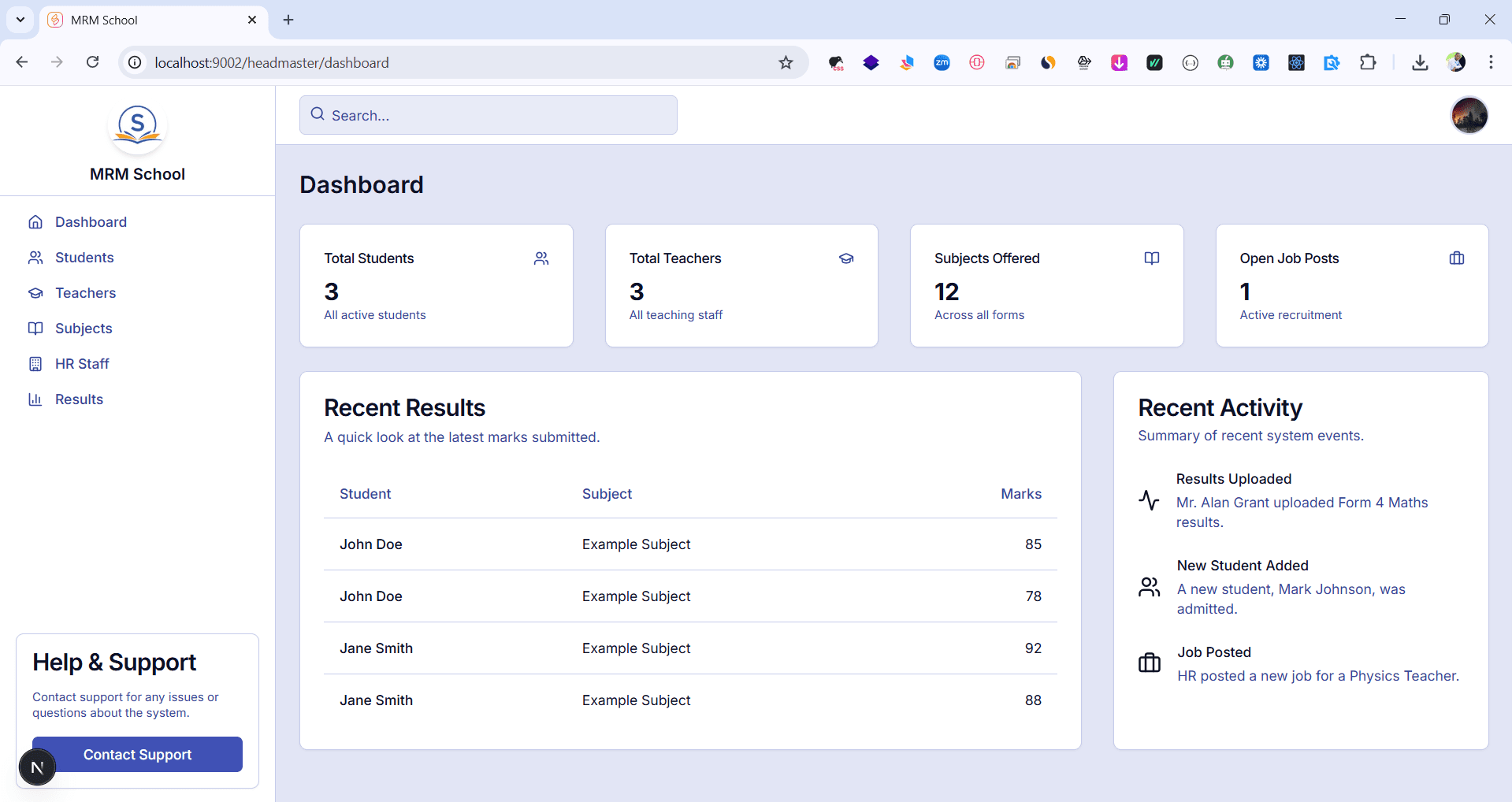The width and height of the screenshot is (1512, 802).
Task: Select the Students sidebar icon
Action: coord(36,257)
